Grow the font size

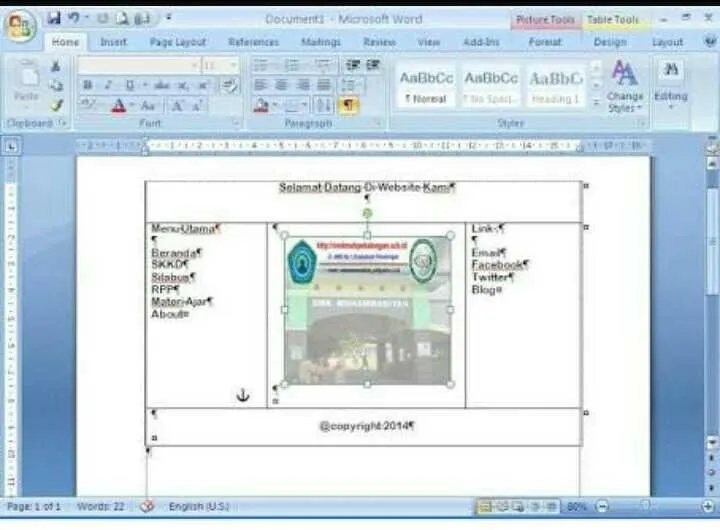point(177,106)
